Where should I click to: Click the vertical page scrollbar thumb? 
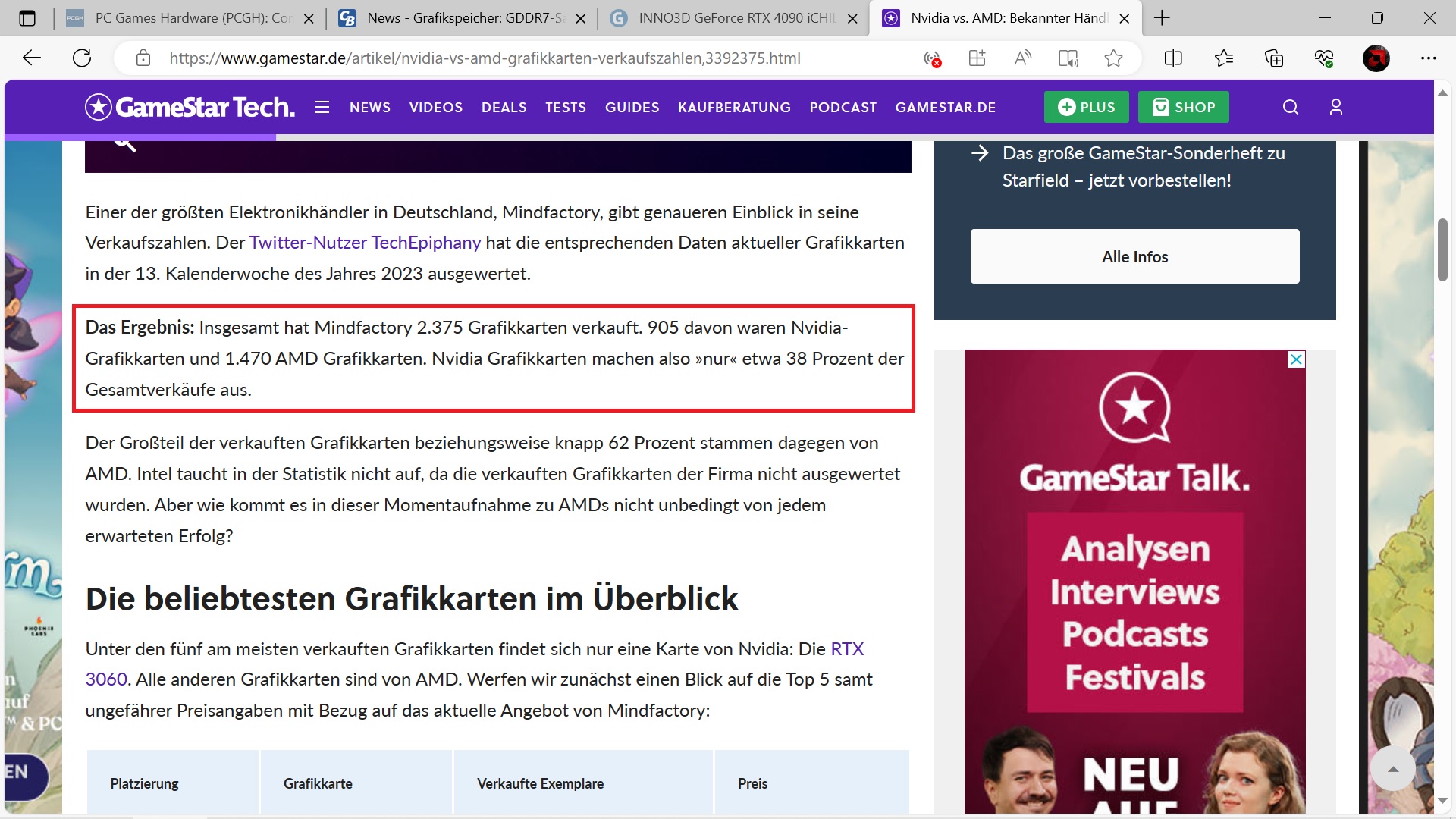click(1442, 250)
